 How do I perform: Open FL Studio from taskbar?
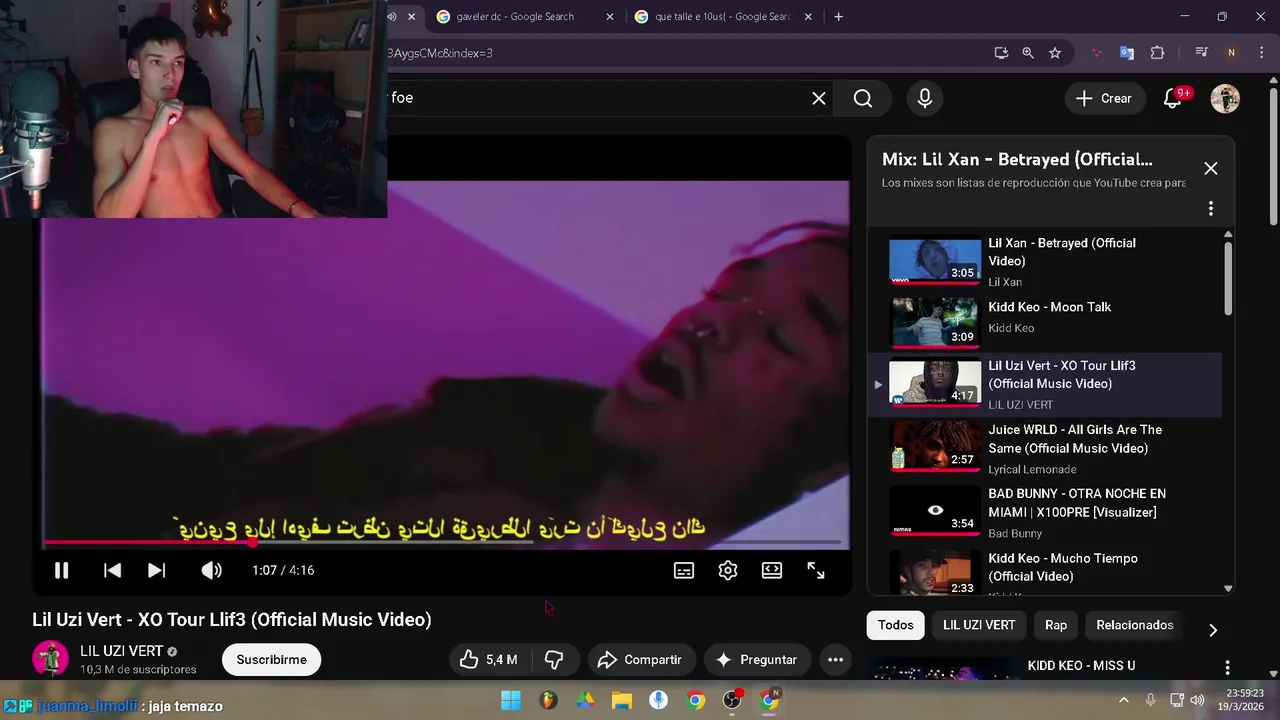[548, 700]
